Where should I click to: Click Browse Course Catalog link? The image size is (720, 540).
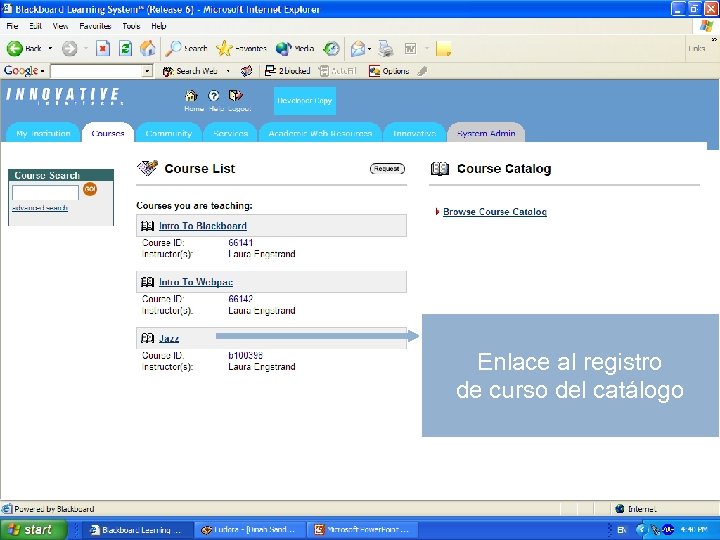[495, 212]
